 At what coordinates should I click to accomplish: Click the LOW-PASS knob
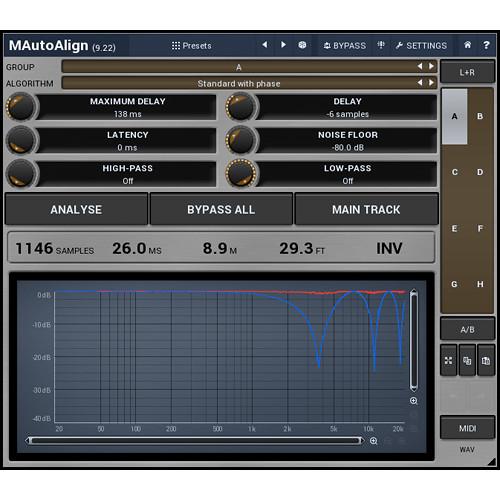pos(241,173)
